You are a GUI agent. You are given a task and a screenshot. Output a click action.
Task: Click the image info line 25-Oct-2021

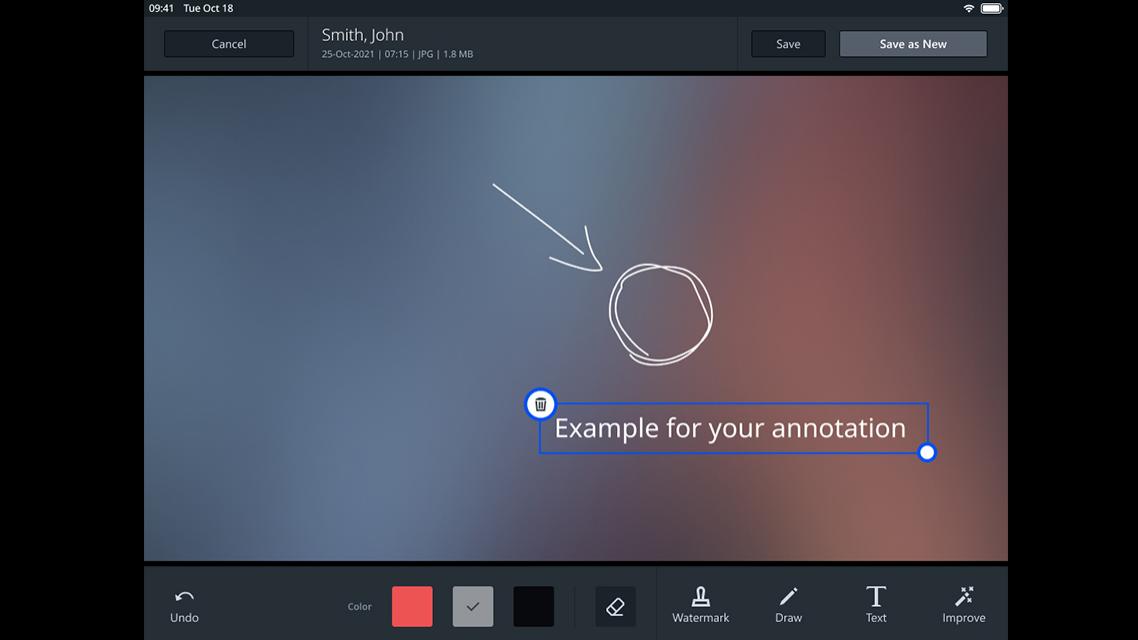click(x=397, y=54)
